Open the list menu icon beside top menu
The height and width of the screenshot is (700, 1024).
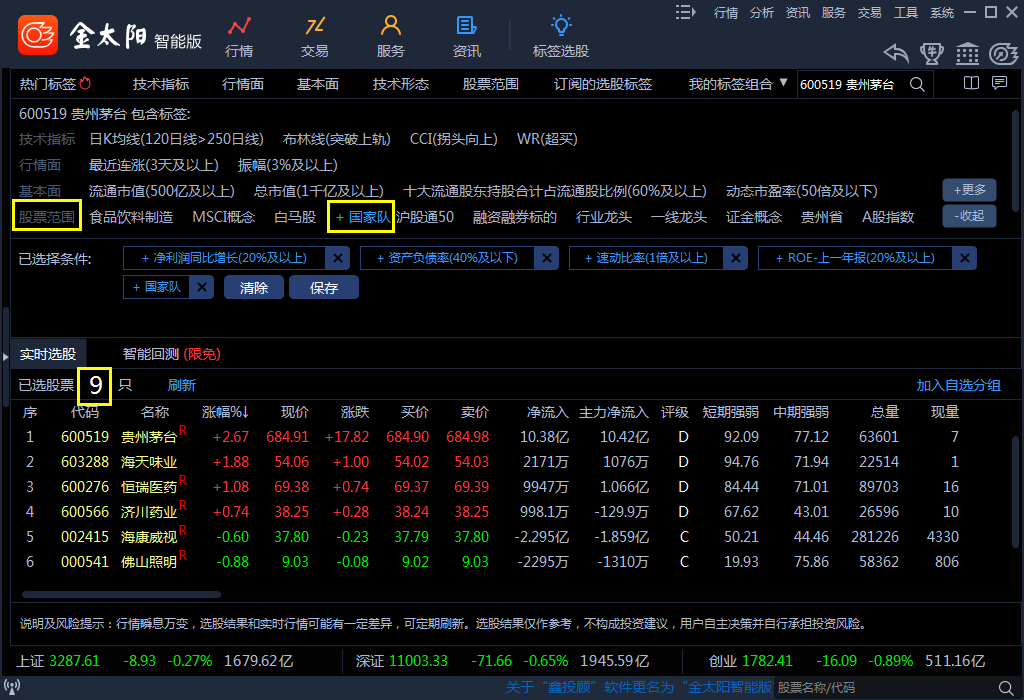pyautogui.click(x=685, y=12)
